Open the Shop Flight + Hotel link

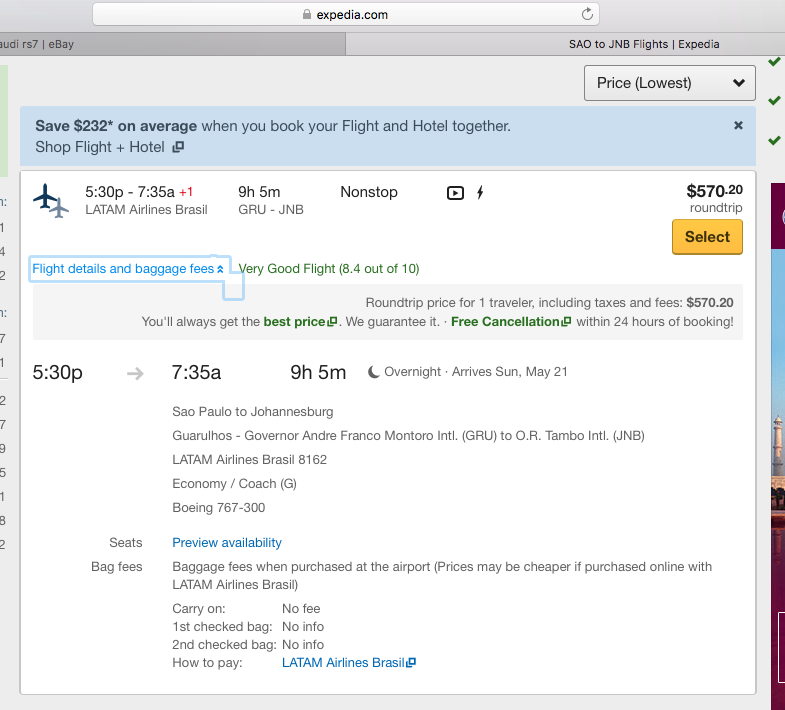click(100, 147)
